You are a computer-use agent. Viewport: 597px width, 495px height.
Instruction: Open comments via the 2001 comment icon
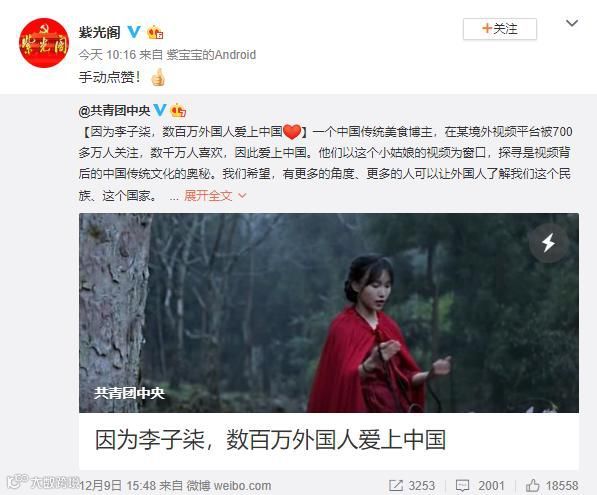[x=462, y=485]
